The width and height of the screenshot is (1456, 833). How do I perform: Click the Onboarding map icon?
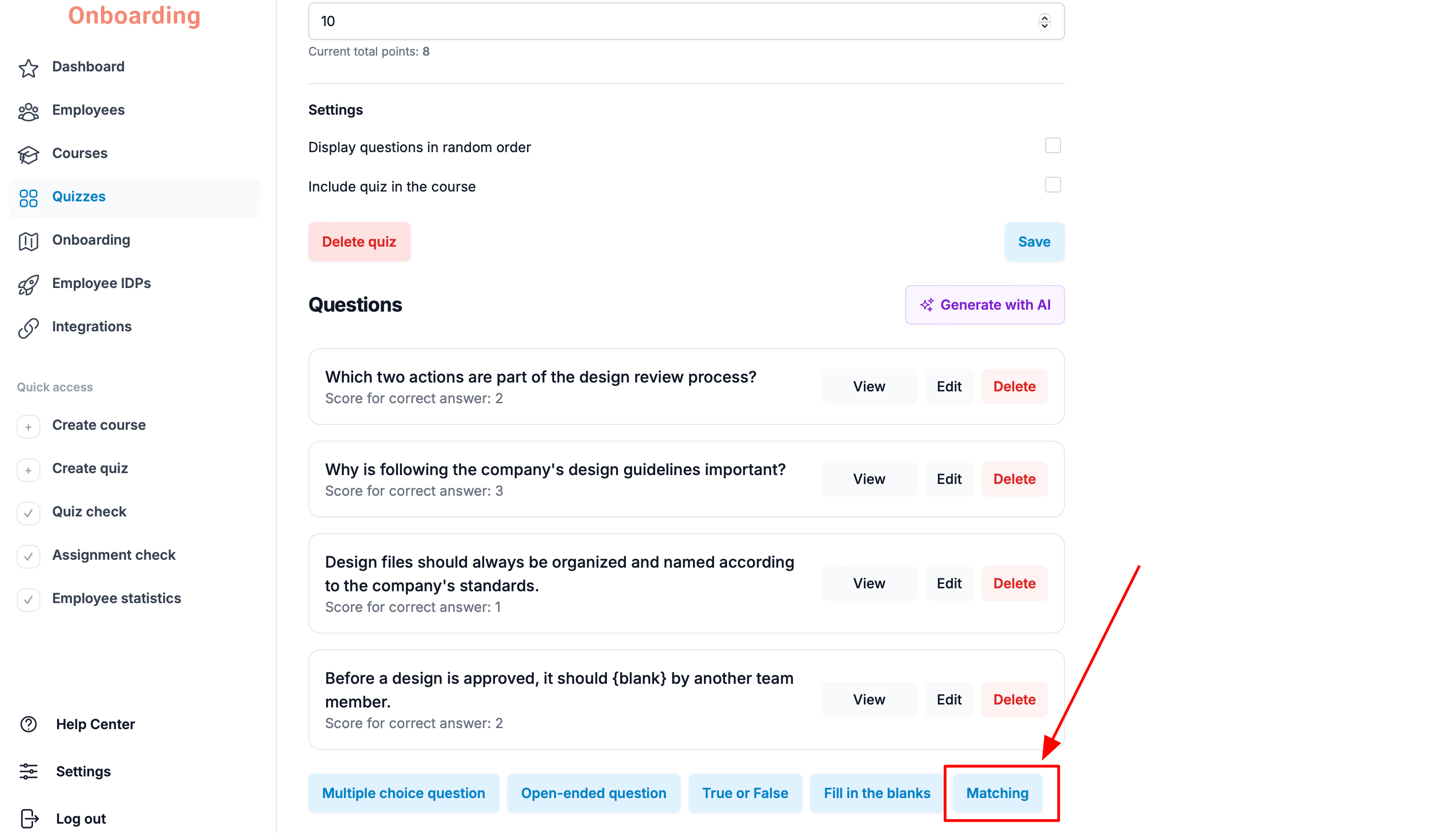coord(28,241)
